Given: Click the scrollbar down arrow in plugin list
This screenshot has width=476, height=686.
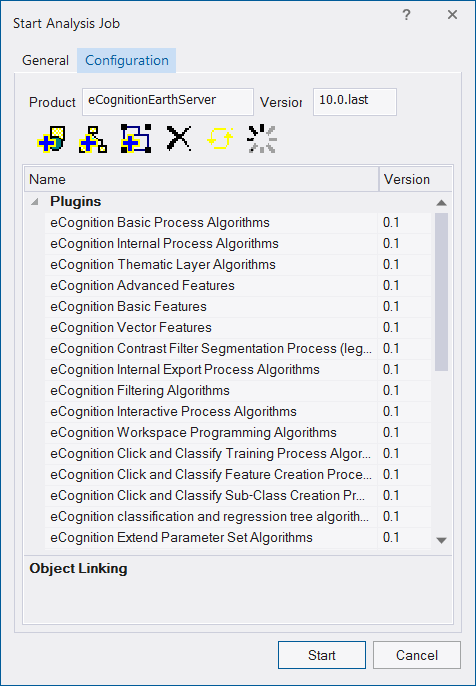Looking at the screenshot, I should click(x=441, y=541).
